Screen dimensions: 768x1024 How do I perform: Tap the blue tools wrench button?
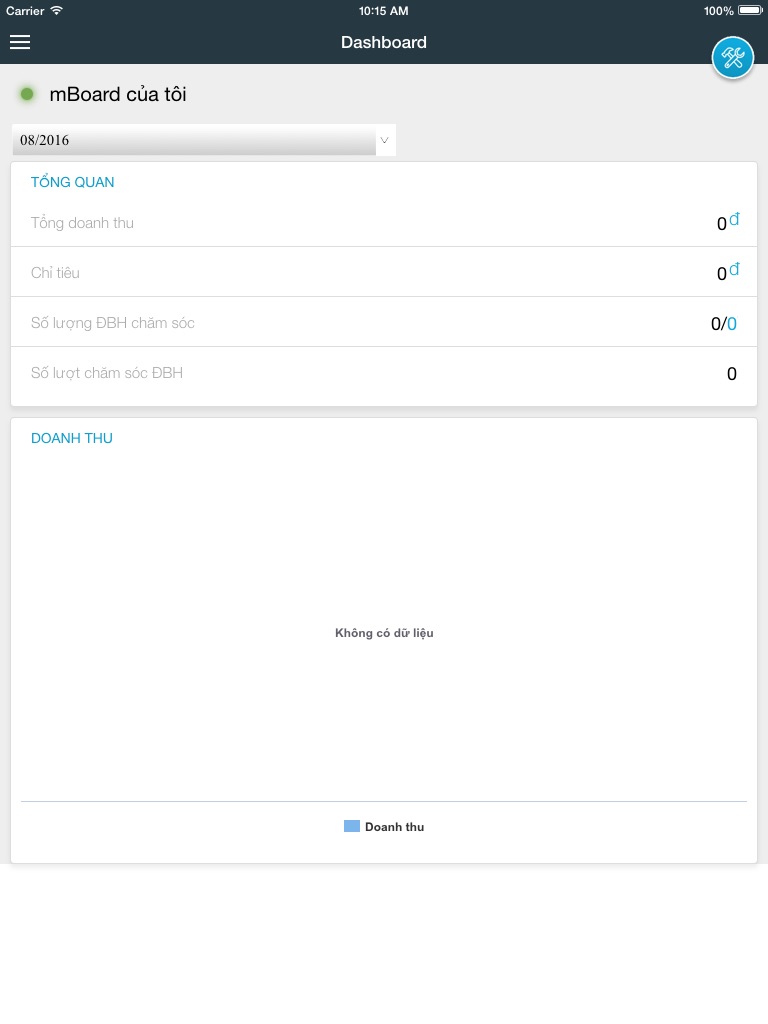[x=732, y=58]
